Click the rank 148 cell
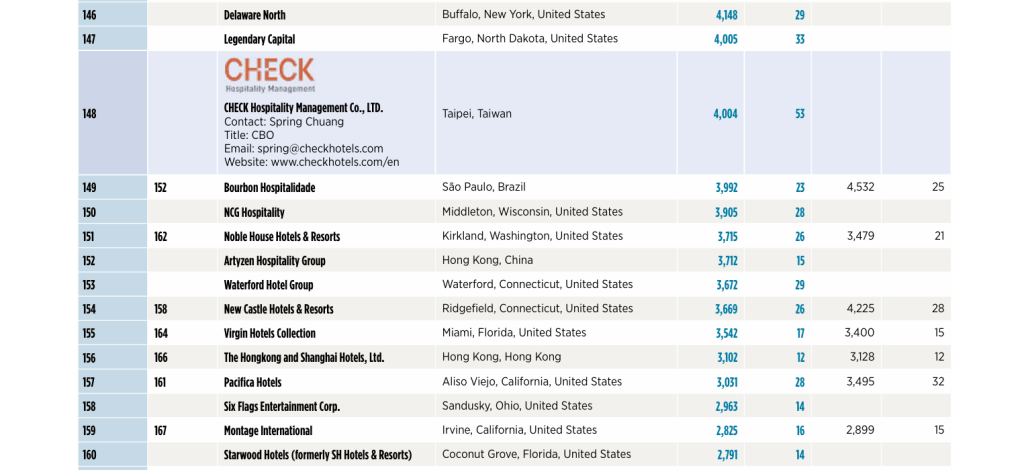 (x=90, y=114)
